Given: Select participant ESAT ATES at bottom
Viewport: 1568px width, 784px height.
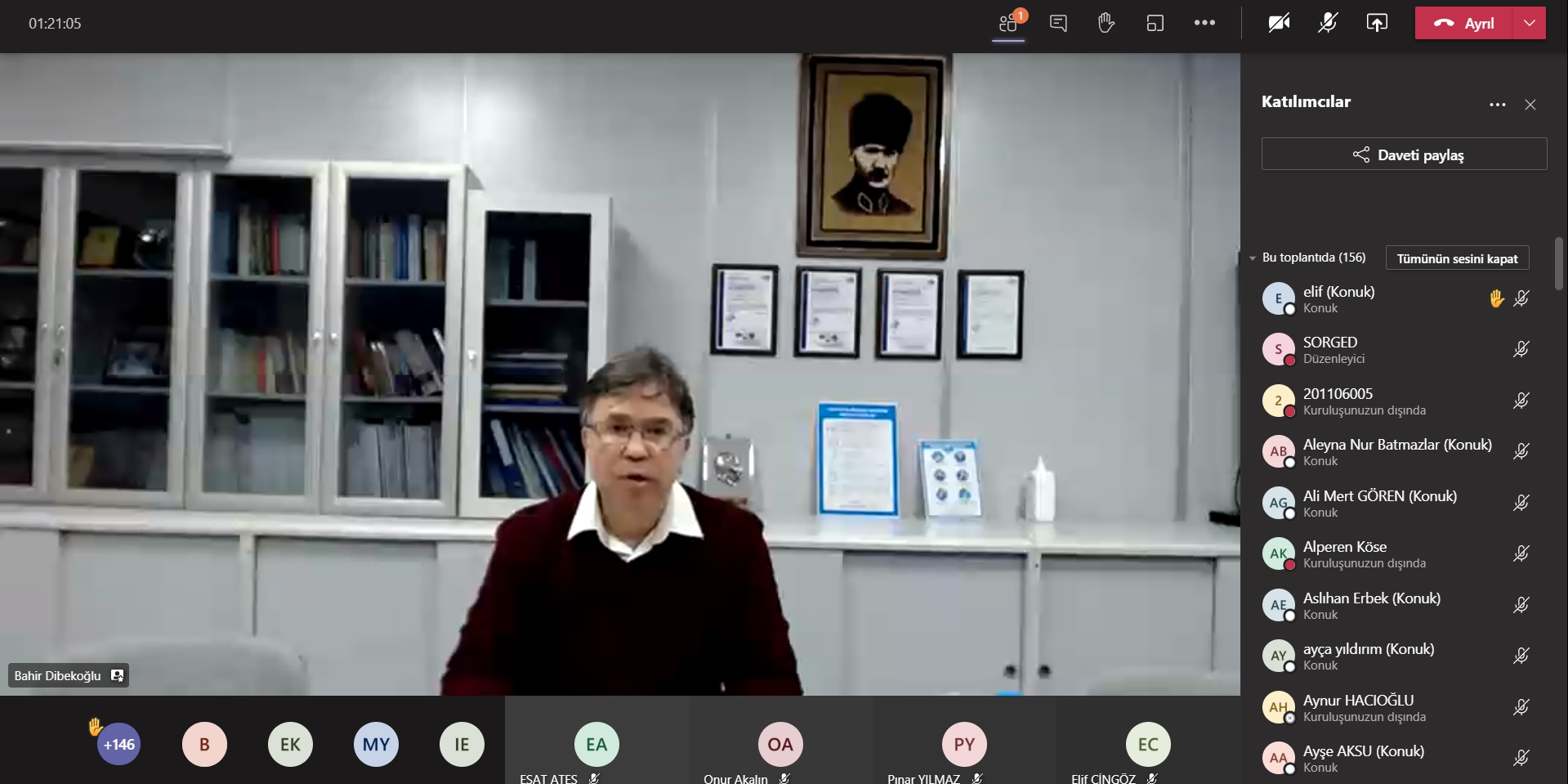Looking at the screenshot, I should (596, 744).
